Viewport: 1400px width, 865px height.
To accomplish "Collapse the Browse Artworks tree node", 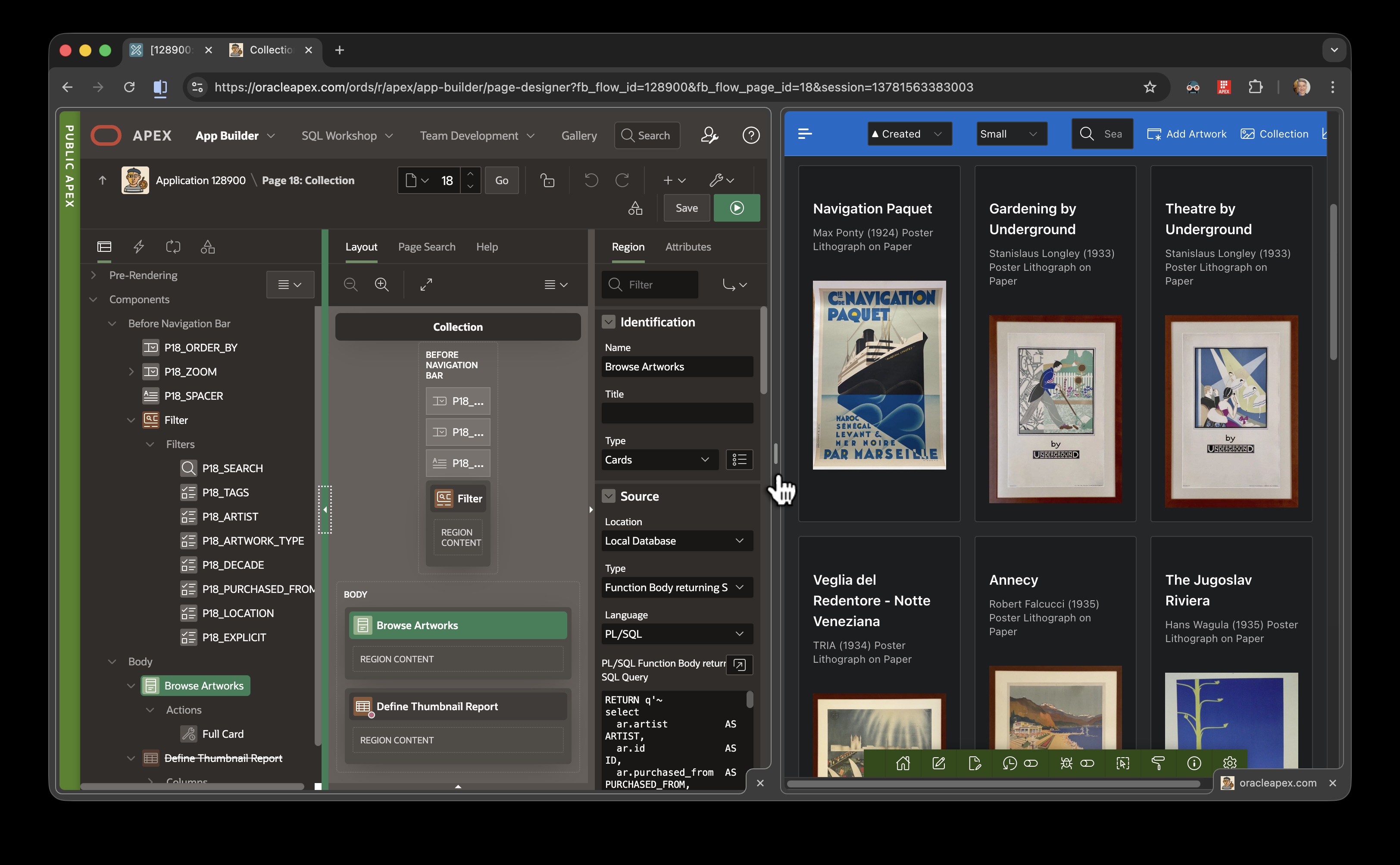I will [x=131, y=685].
